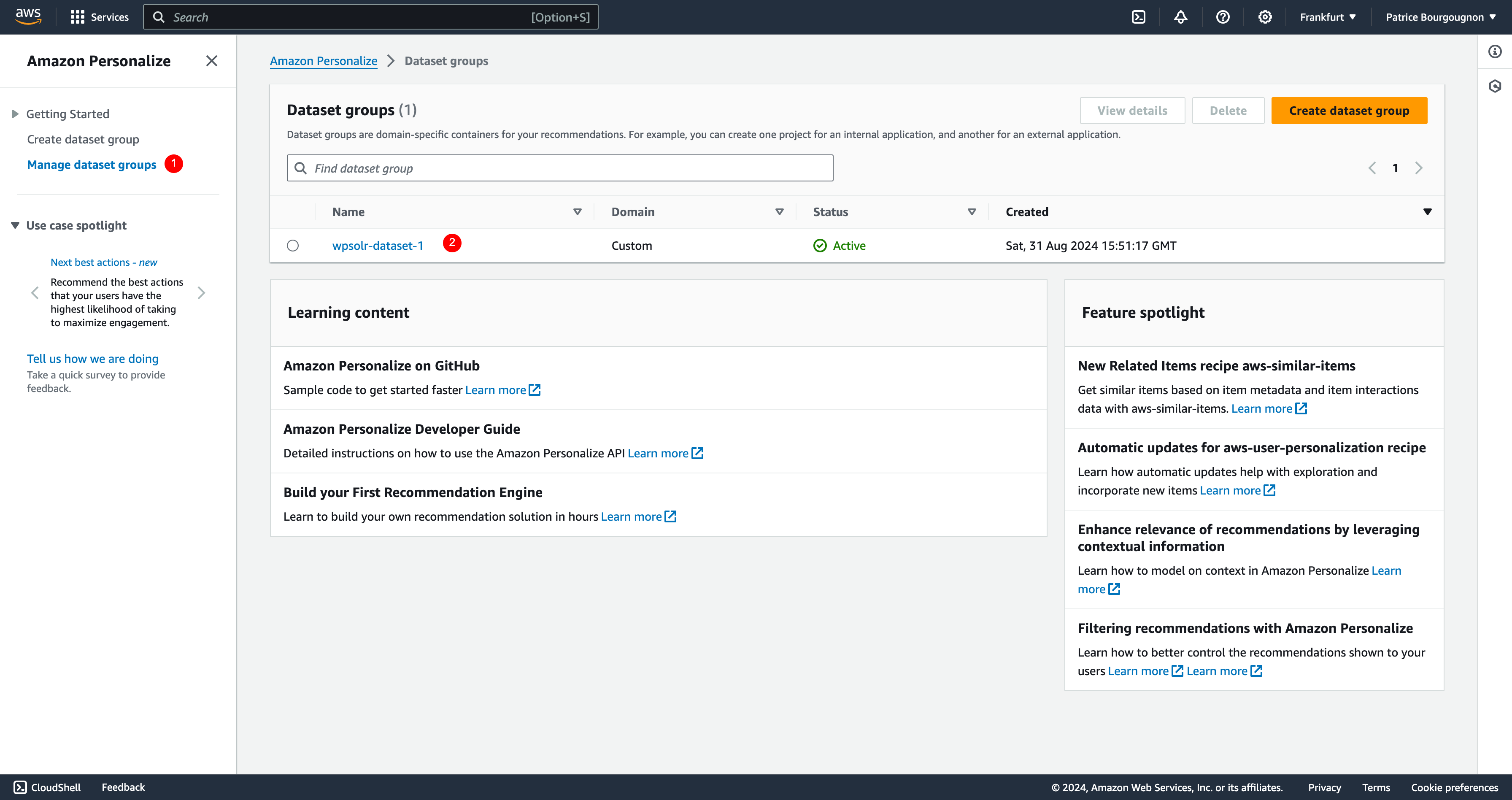Open the hexagon tools panel icon
1512x800 pixels.
(1494, 86)
